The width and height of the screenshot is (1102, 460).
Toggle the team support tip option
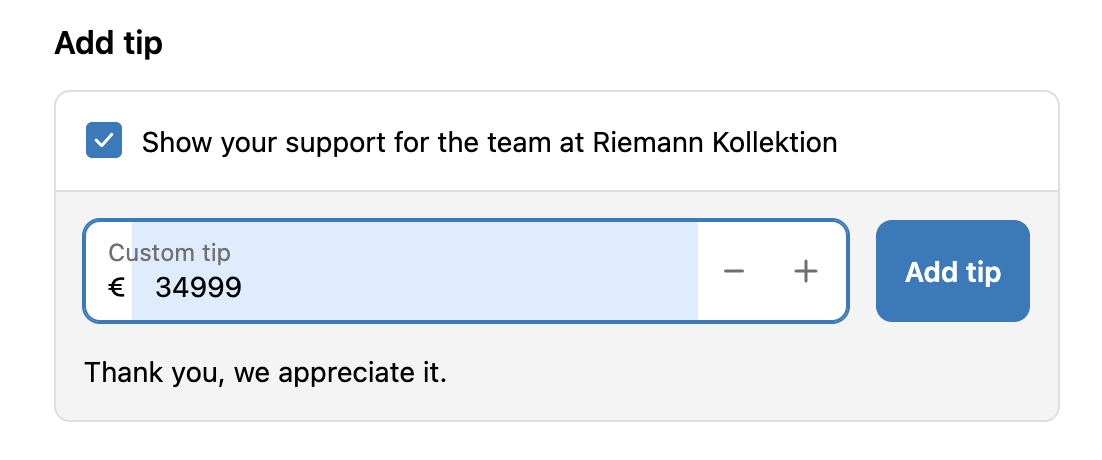104,141
